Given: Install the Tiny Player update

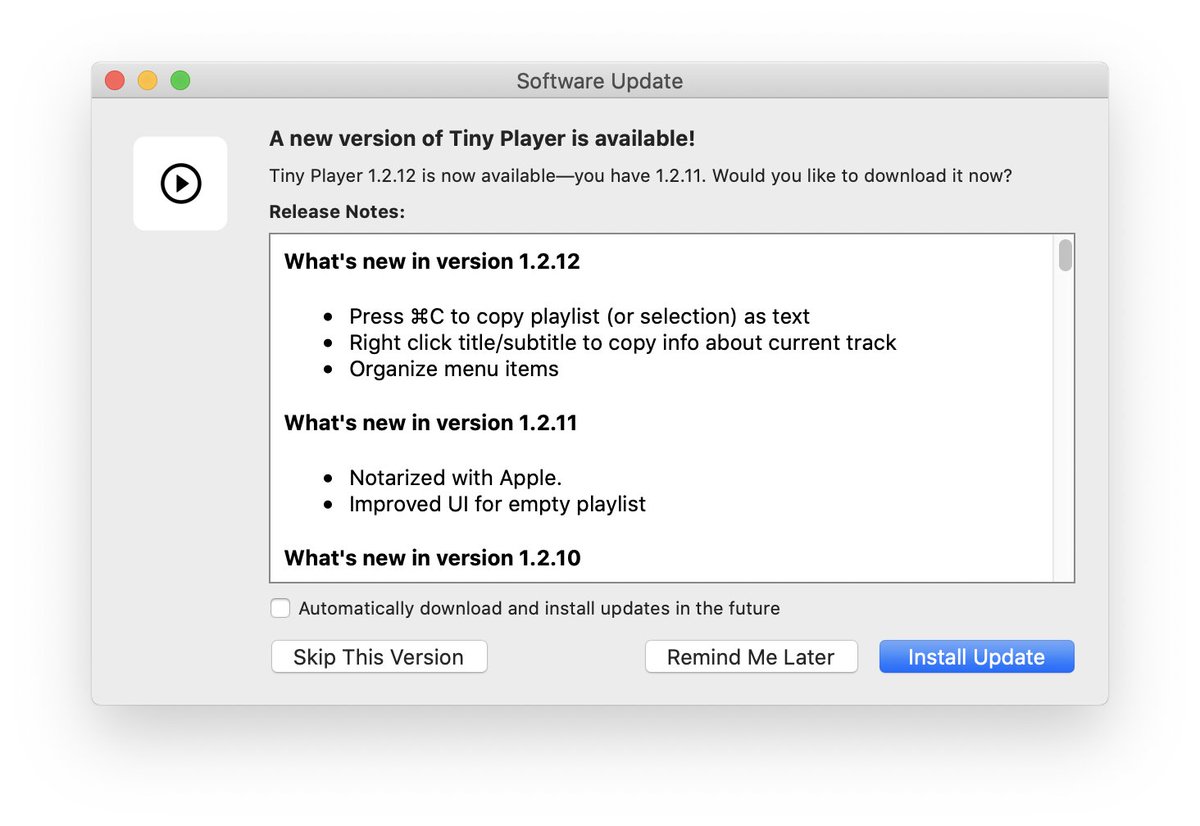Looking at the screenshot, I should tap(977, 657).
